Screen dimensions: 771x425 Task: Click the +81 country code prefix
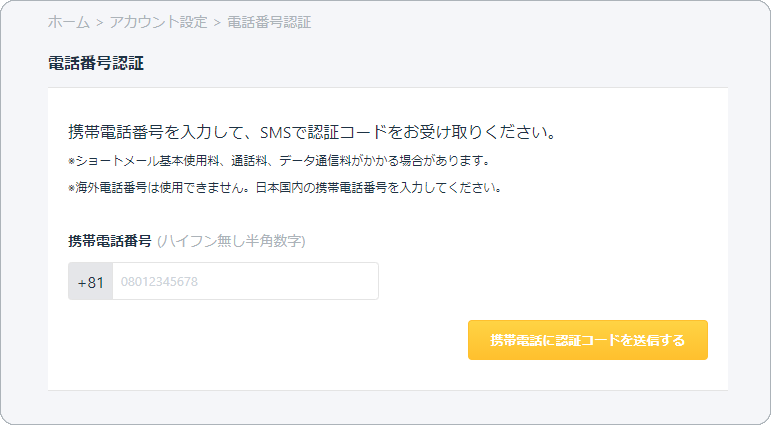click(x=90, y=282)
